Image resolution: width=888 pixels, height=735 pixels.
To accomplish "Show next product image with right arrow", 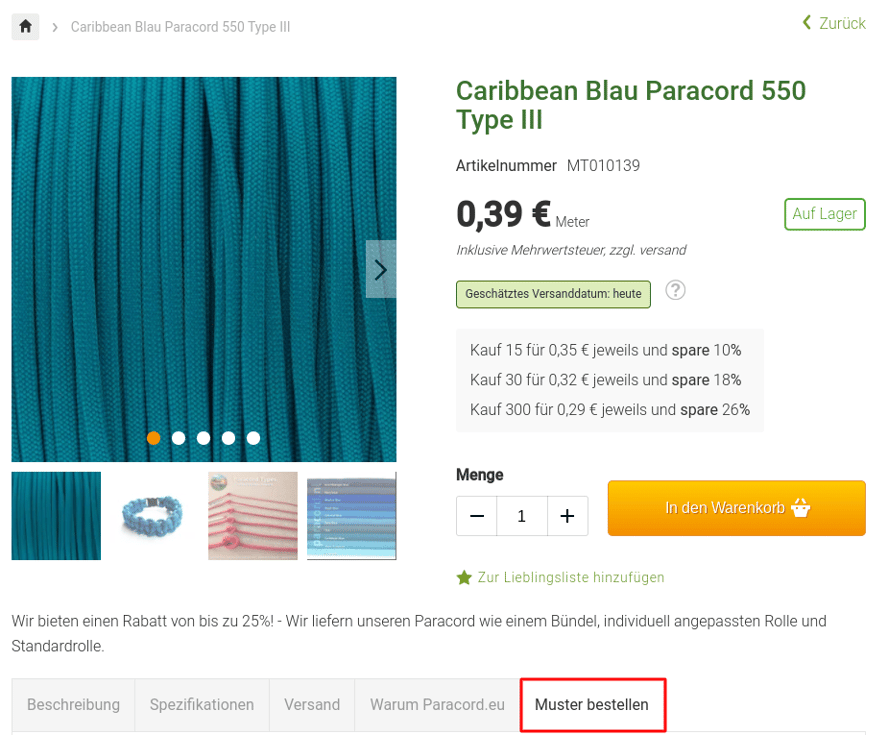I will point(381,270).
